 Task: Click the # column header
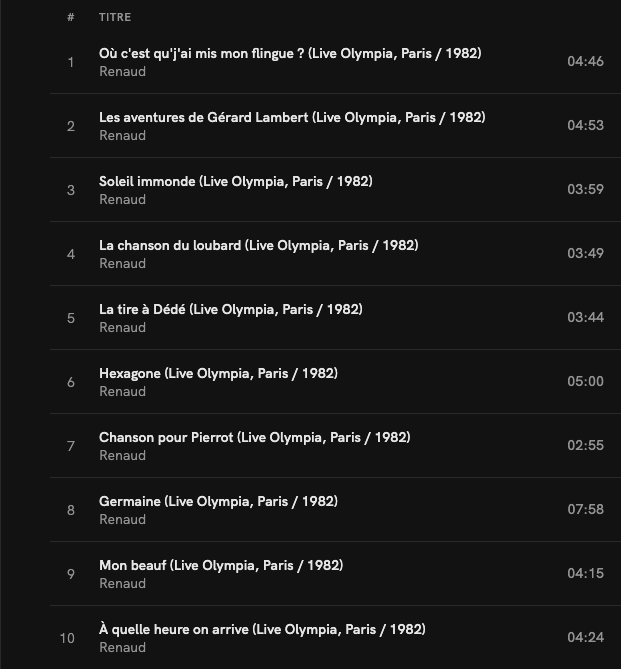[71, 17]
